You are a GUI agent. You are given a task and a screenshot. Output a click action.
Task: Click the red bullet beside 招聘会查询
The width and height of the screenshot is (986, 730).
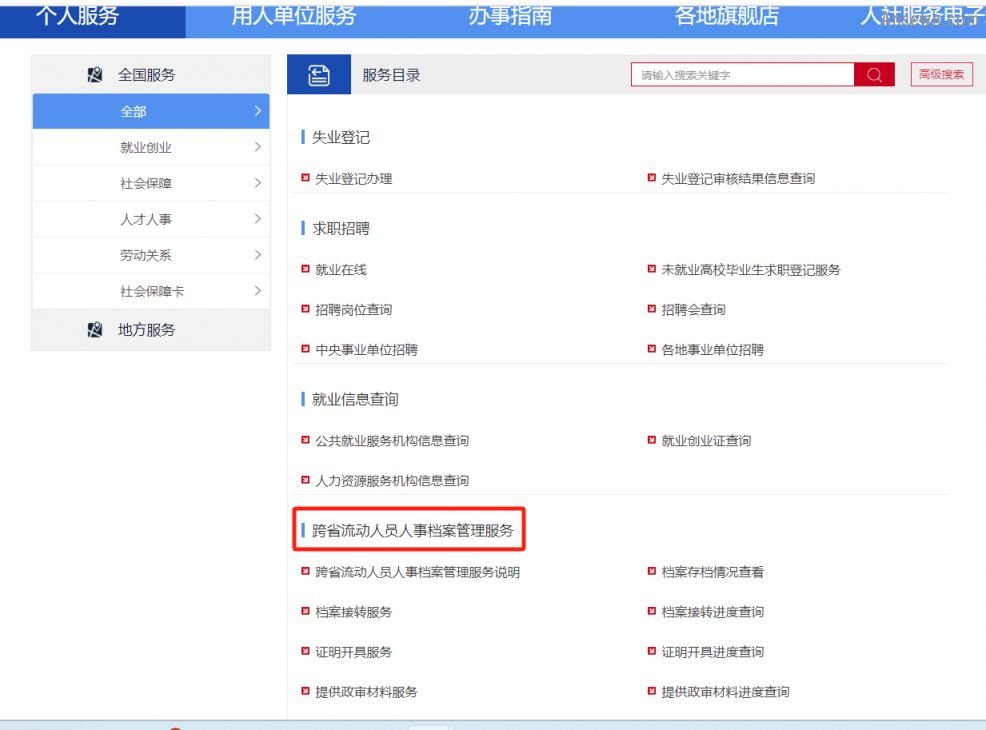tap(652, 309)
